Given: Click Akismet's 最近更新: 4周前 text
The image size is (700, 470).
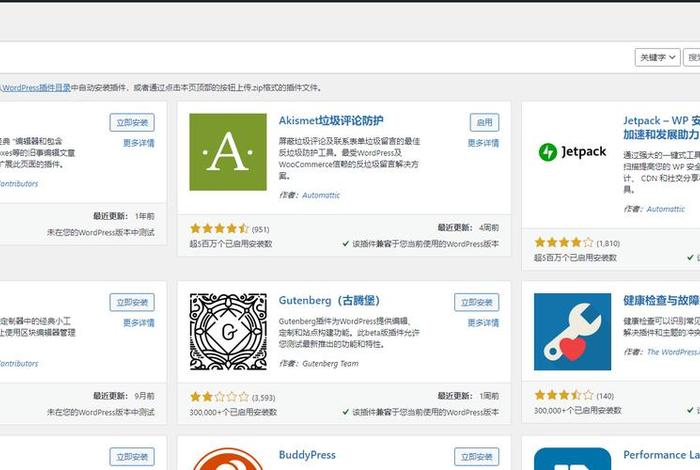Looking at the screenshot, I should [468, 228].
